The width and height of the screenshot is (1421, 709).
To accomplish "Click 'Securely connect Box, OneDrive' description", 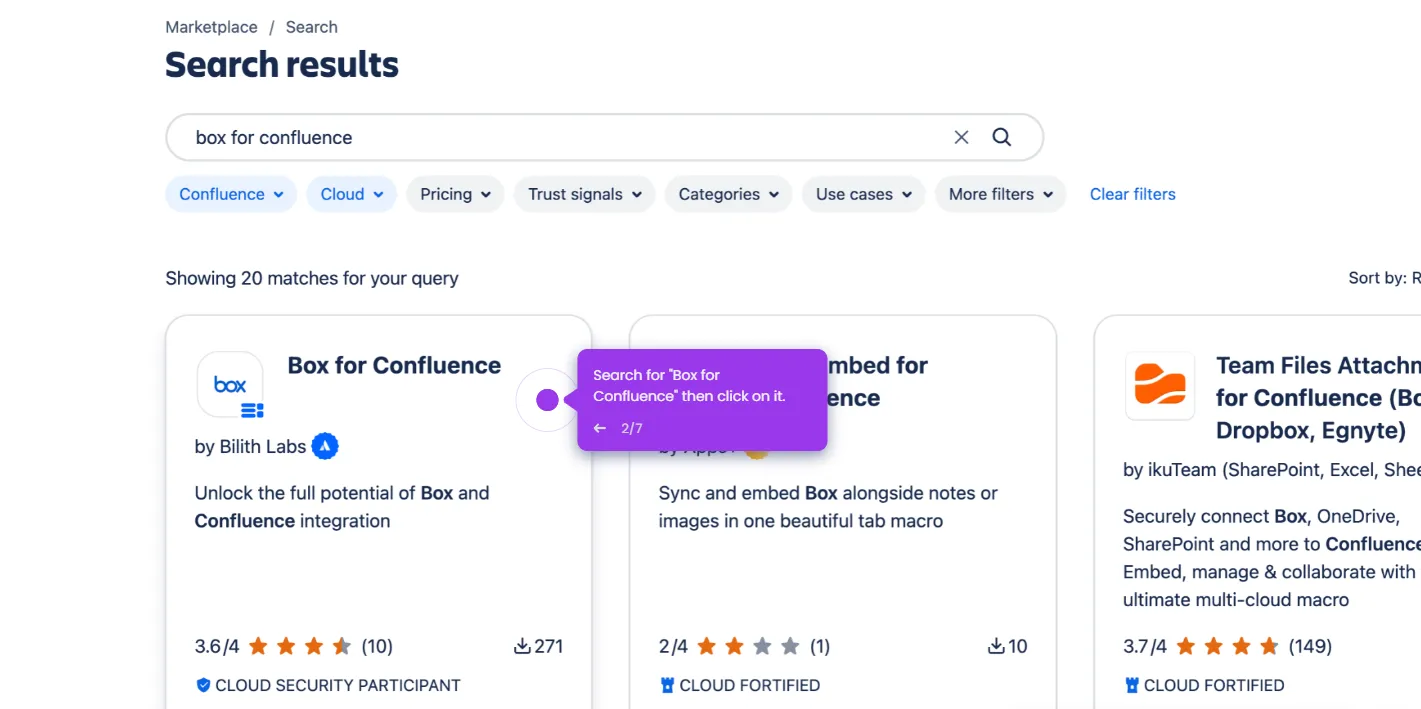I will point(1272,558).
